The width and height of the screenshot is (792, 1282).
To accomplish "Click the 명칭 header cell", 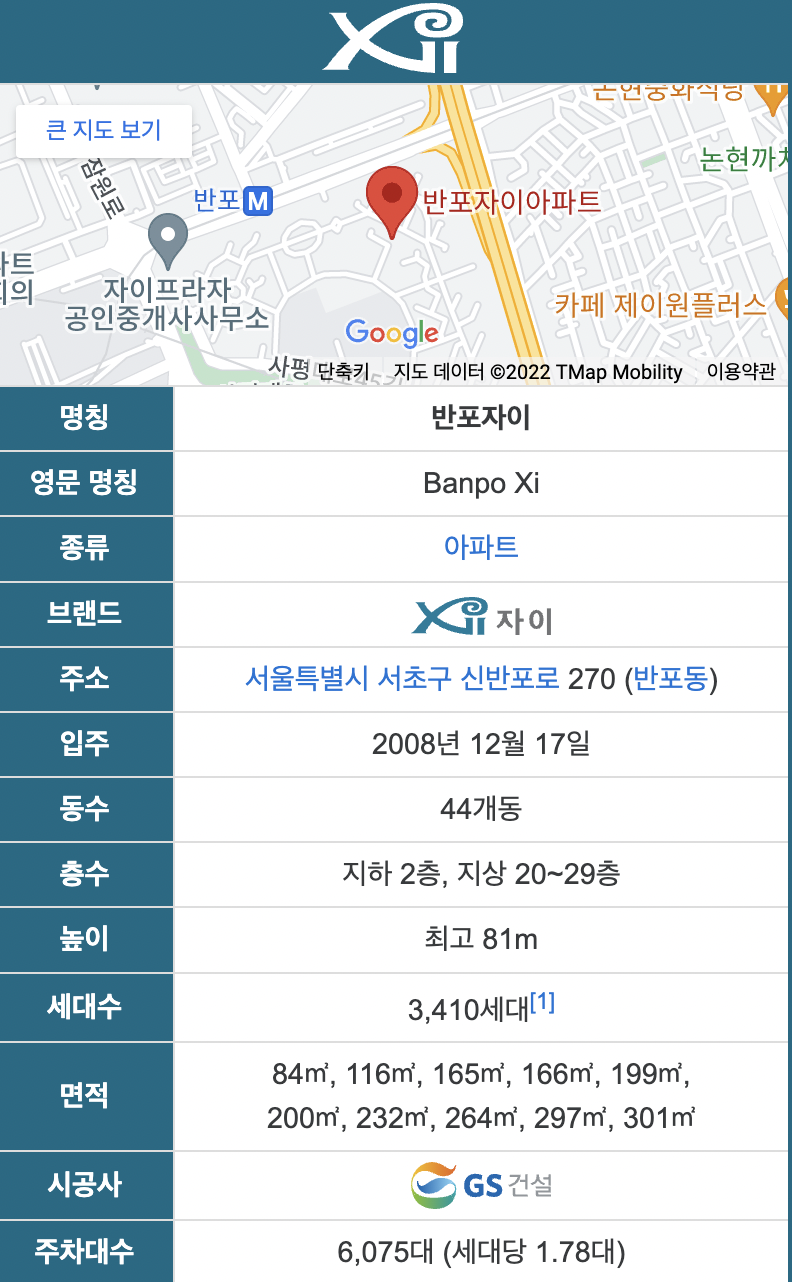I will pos(86,418).
